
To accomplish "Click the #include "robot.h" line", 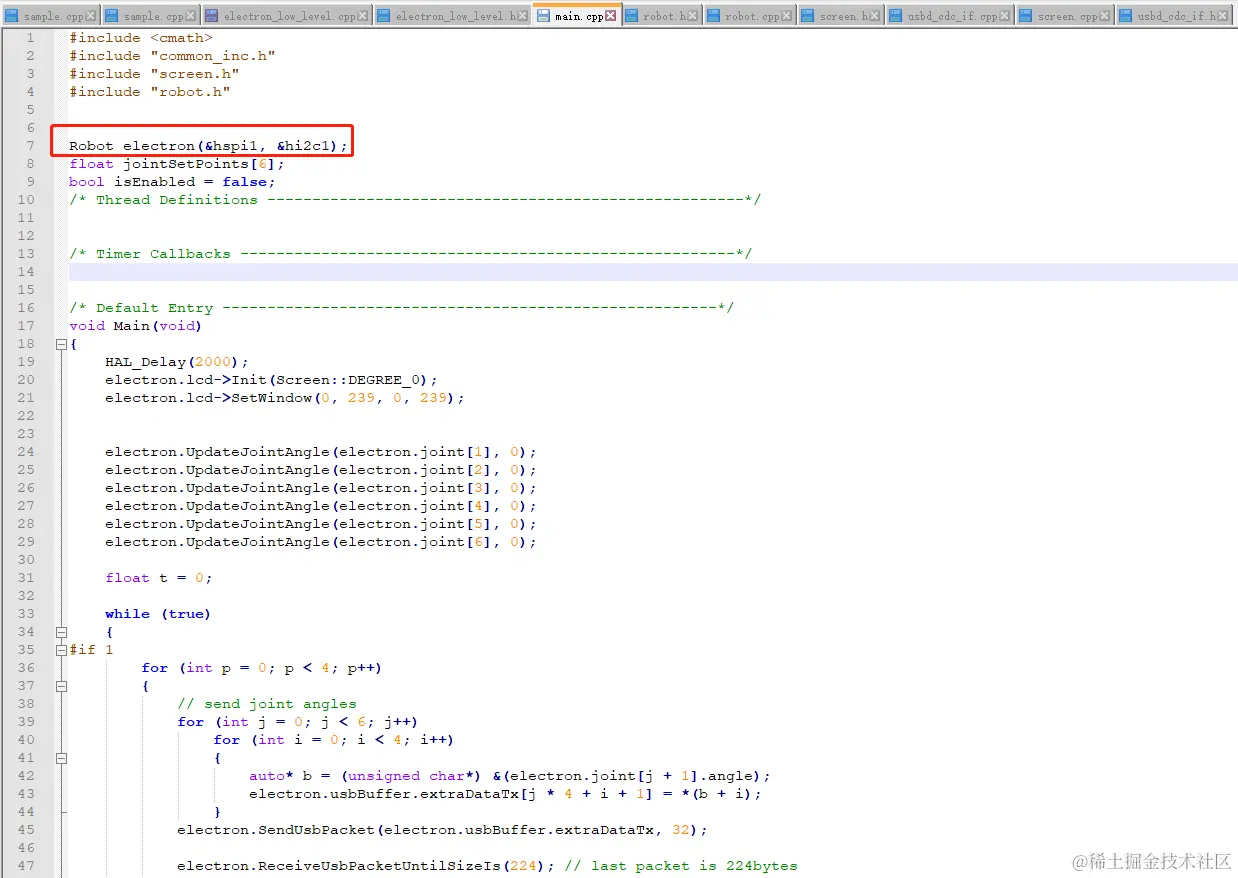I will (x=150, y=92).
